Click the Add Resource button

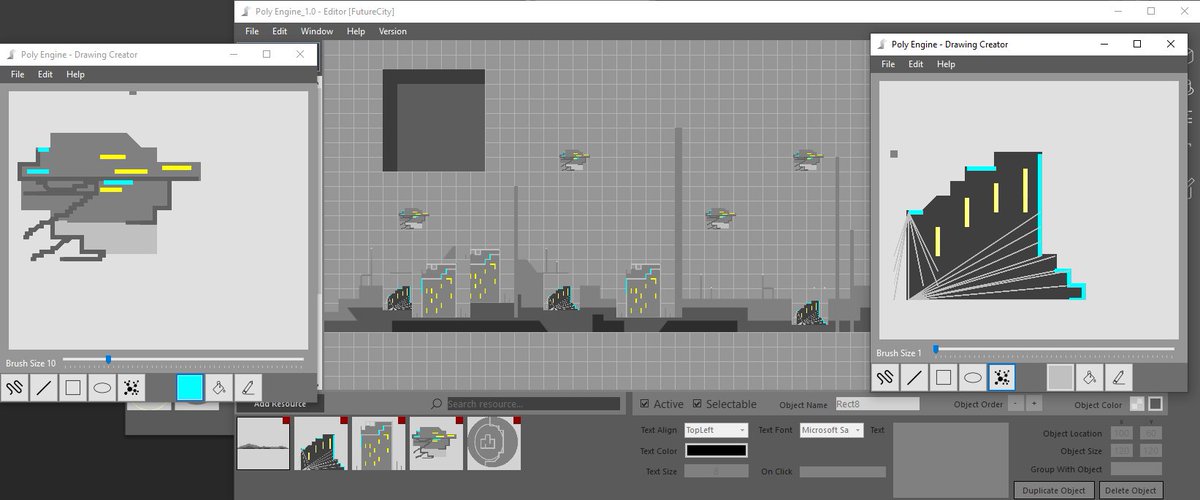(280, 404)
